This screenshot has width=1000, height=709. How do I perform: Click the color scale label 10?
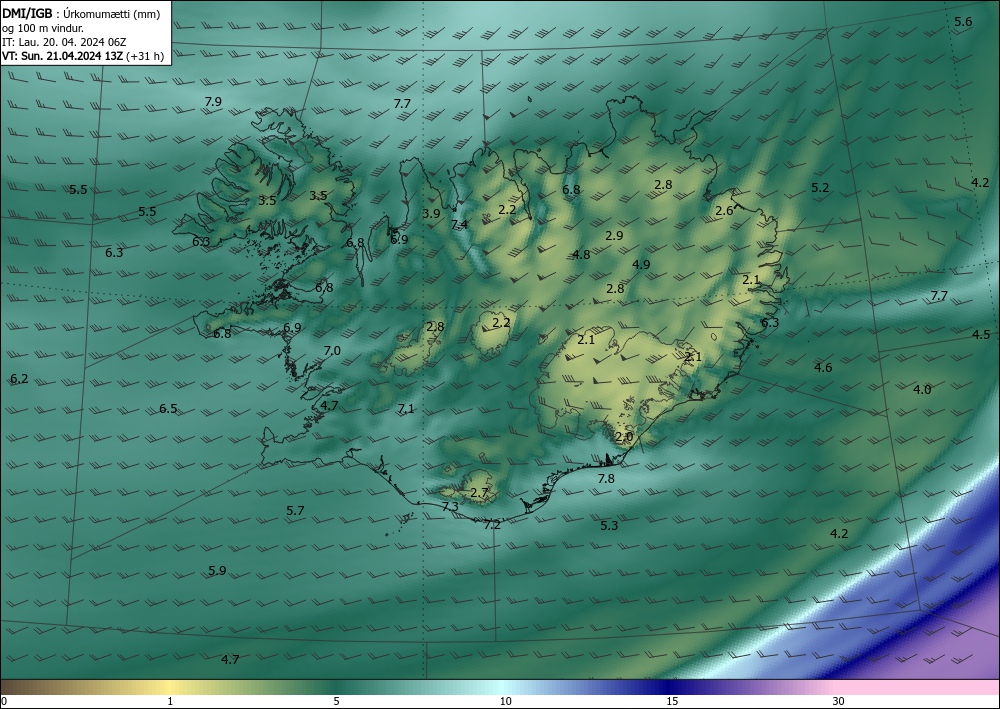pos(506,701)
